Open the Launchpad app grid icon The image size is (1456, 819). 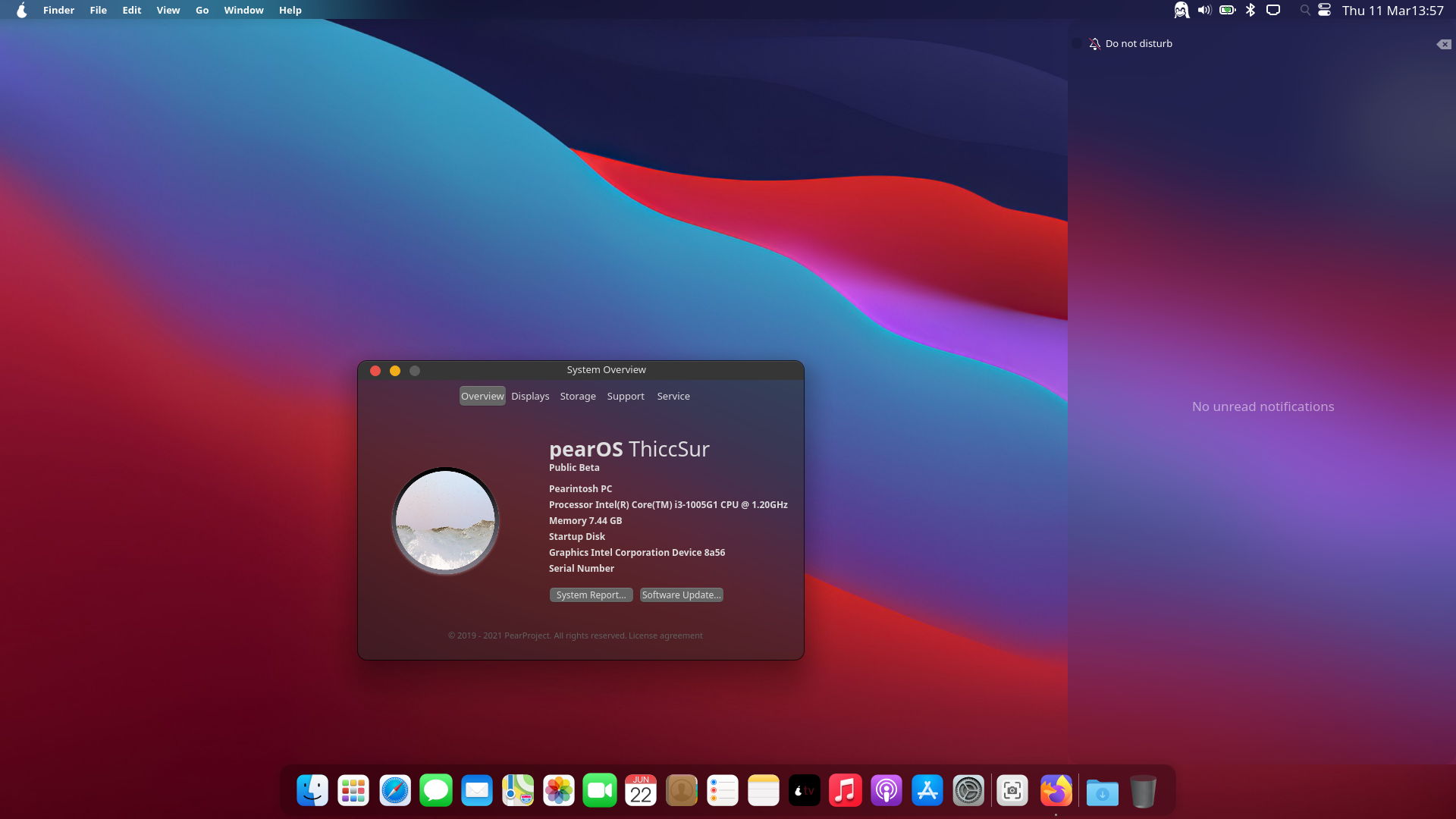pos(353,791)
